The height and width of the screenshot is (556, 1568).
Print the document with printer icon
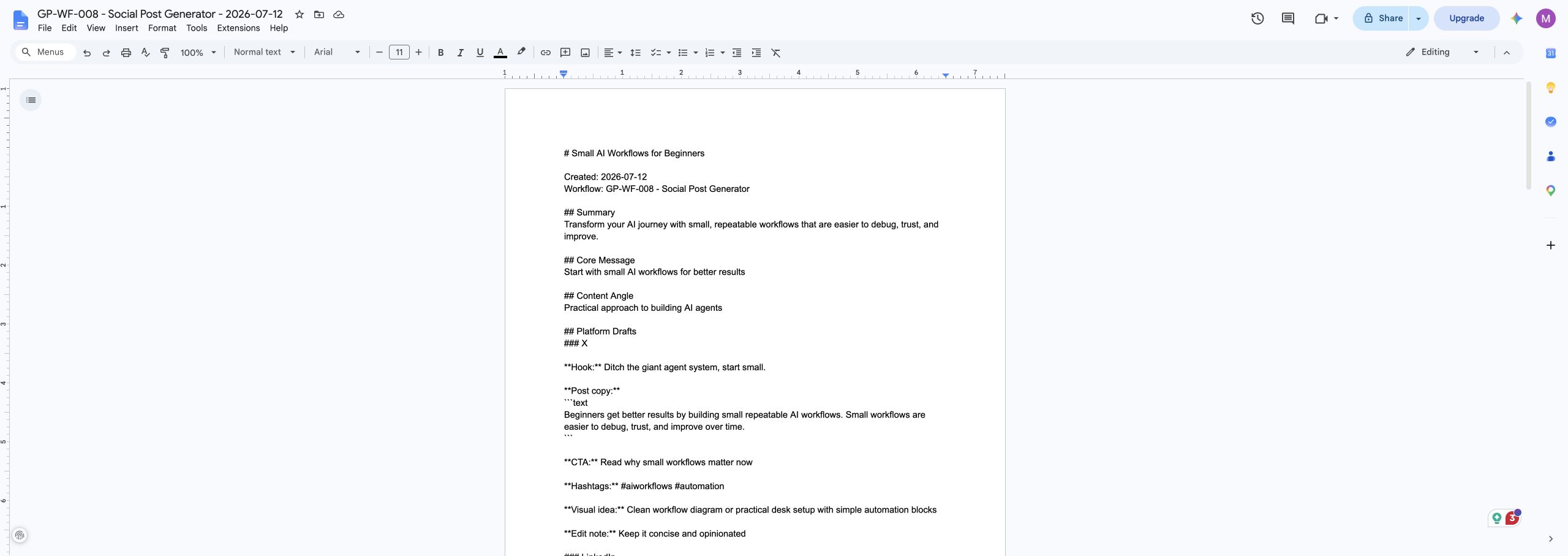(126, 53)
